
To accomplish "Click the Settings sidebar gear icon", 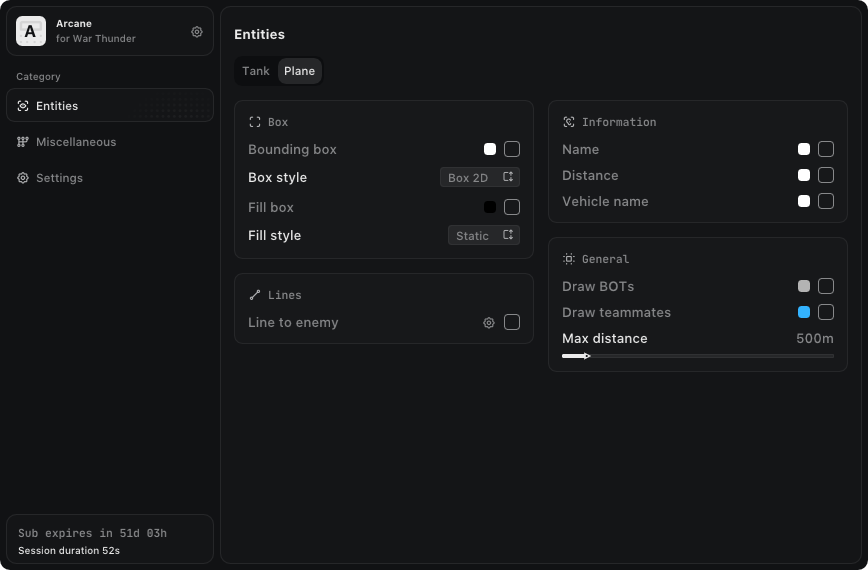I will click(x=23, y=178).
